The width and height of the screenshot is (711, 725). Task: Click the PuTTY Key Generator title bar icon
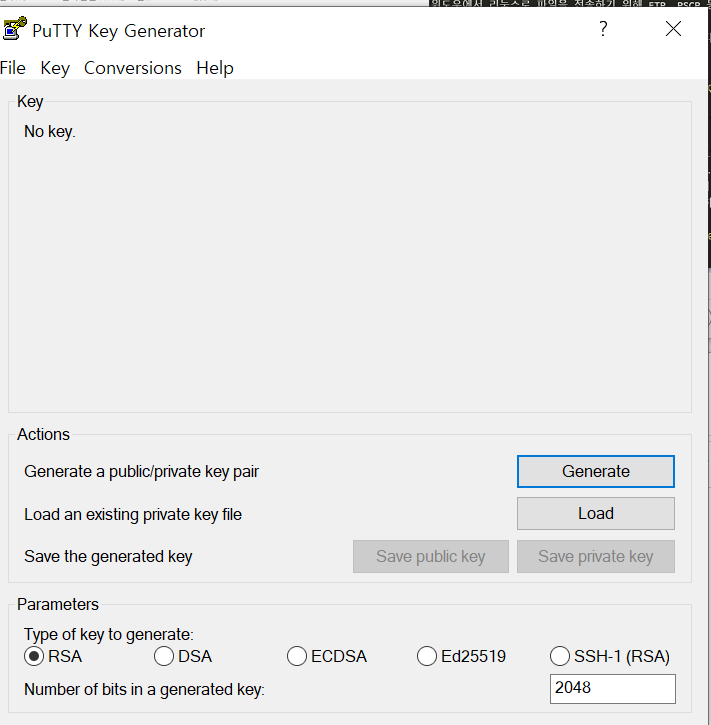click(14, 30)
